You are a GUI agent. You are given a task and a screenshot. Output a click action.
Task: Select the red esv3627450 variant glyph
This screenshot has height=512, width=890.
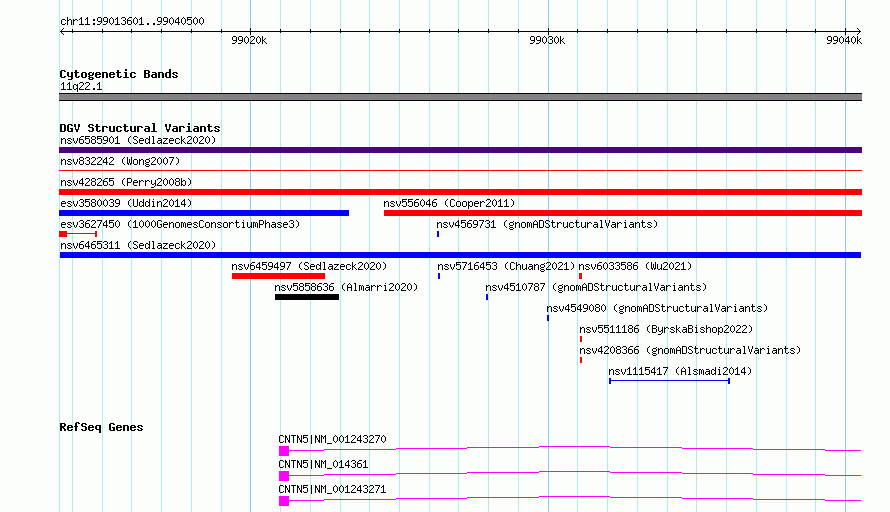point(78,234)
